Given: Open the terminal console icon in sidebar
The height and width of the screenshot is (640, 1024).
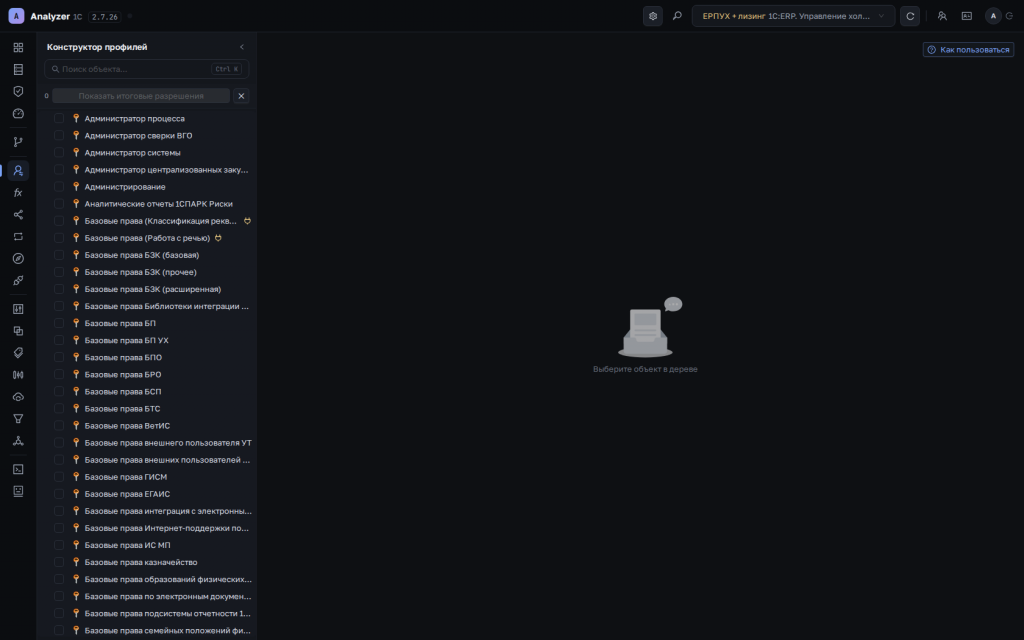Looking at the screenshot, I should pyautogui.click(x=18, y=469).
